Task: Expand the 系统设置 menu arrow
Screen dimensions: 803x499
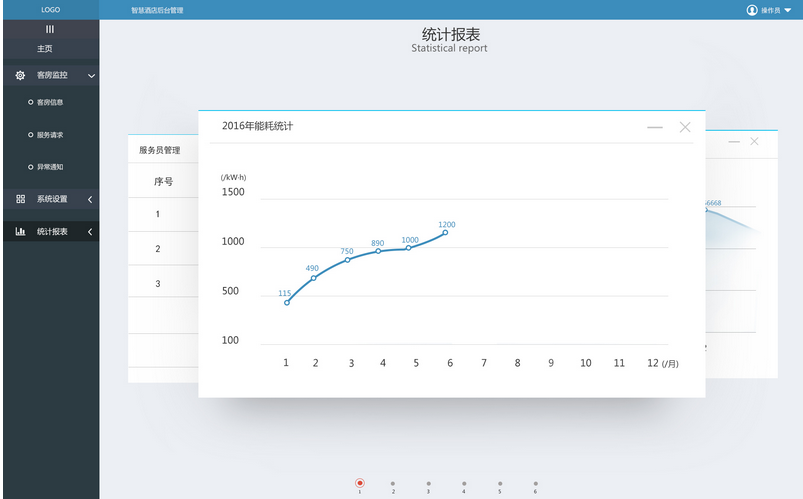Action: coord(90,199)
